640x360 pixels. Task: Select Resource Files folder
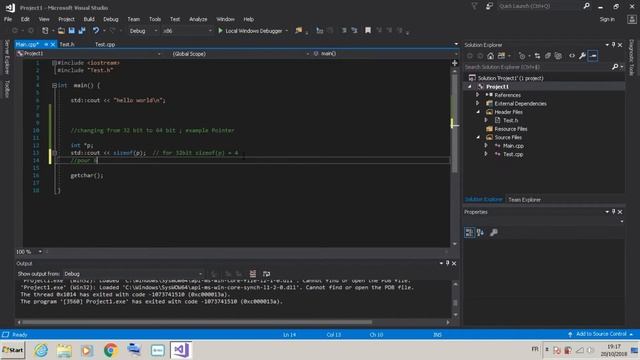coord(511,129)
